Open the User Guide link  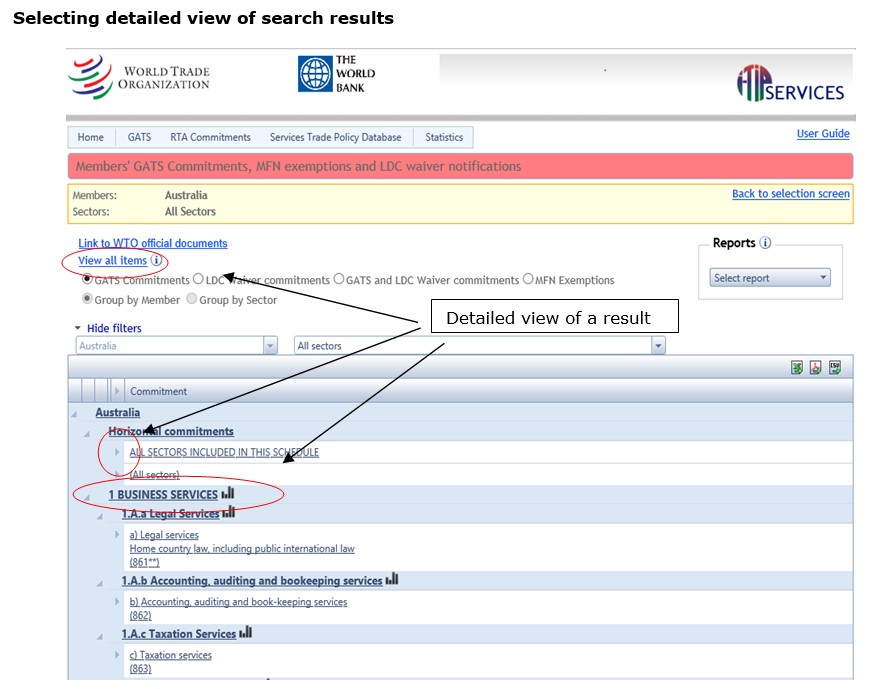[x=823, y=134]
